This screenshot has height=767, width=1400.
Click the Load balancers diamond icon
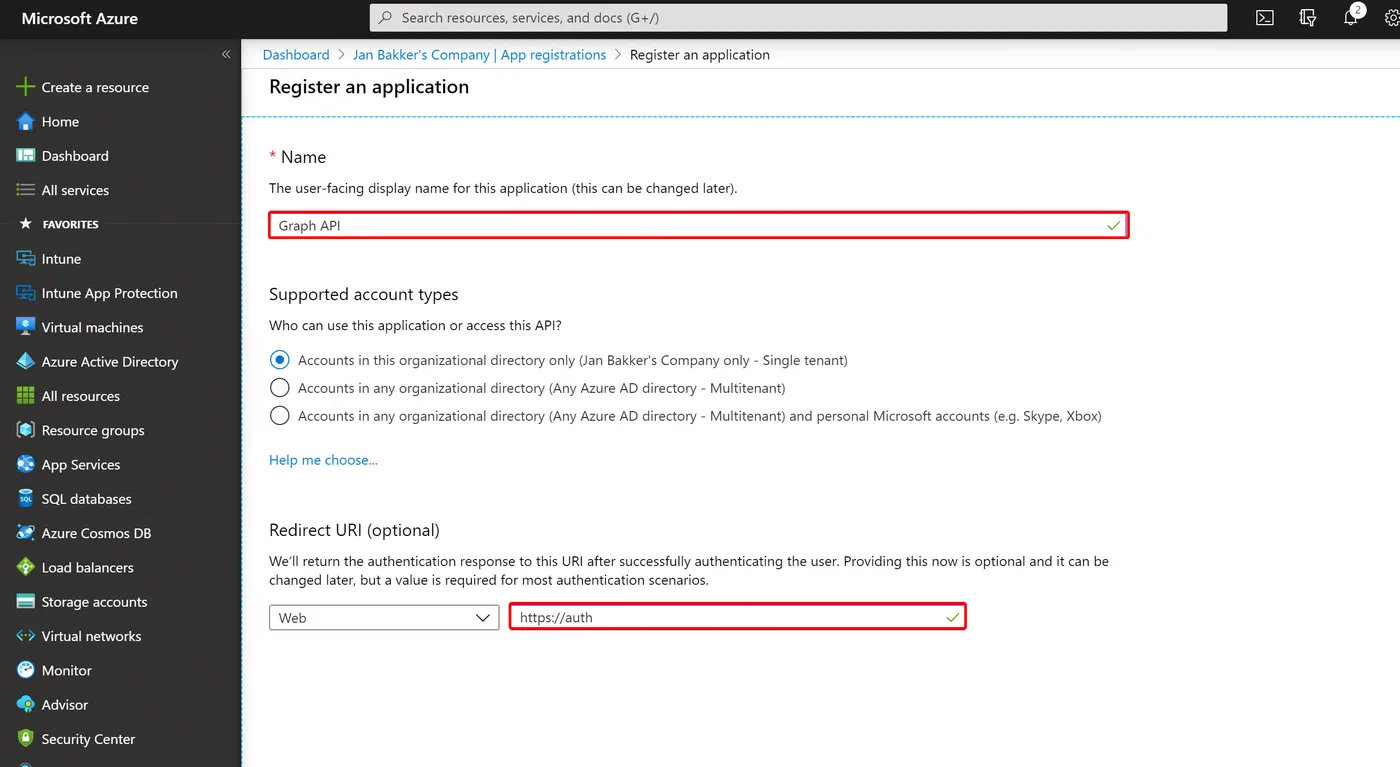25,567
